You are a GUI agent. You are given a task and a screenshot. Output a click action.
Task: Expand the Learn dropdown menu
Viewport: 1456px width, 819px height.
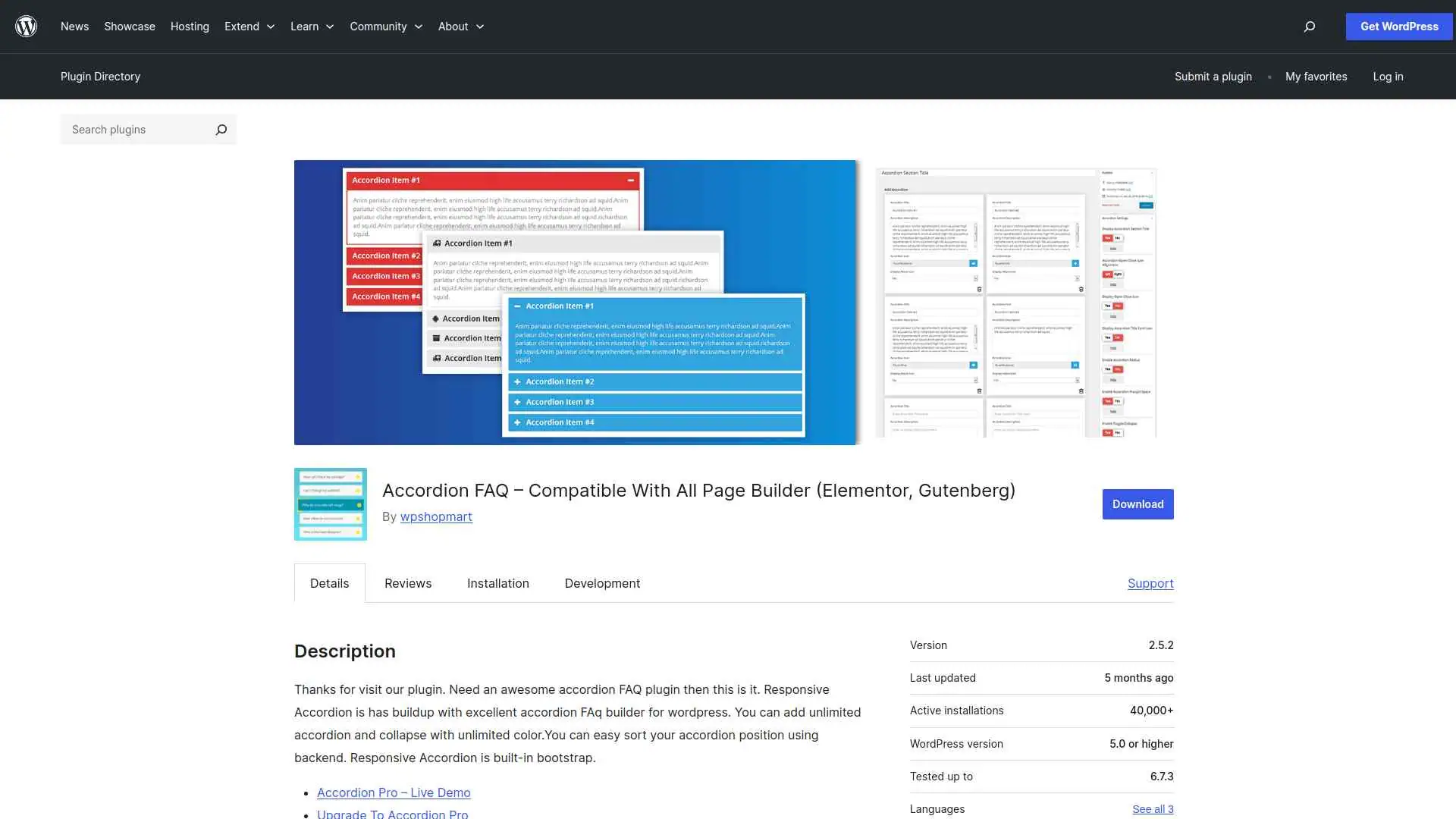311,27
